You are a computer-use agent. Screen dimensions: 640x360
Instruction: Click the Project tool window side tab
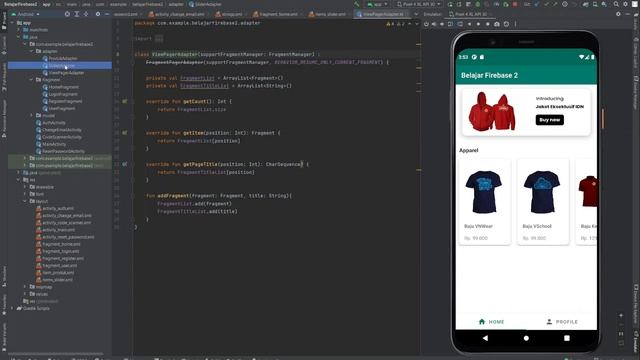click(x=4, y=20)
